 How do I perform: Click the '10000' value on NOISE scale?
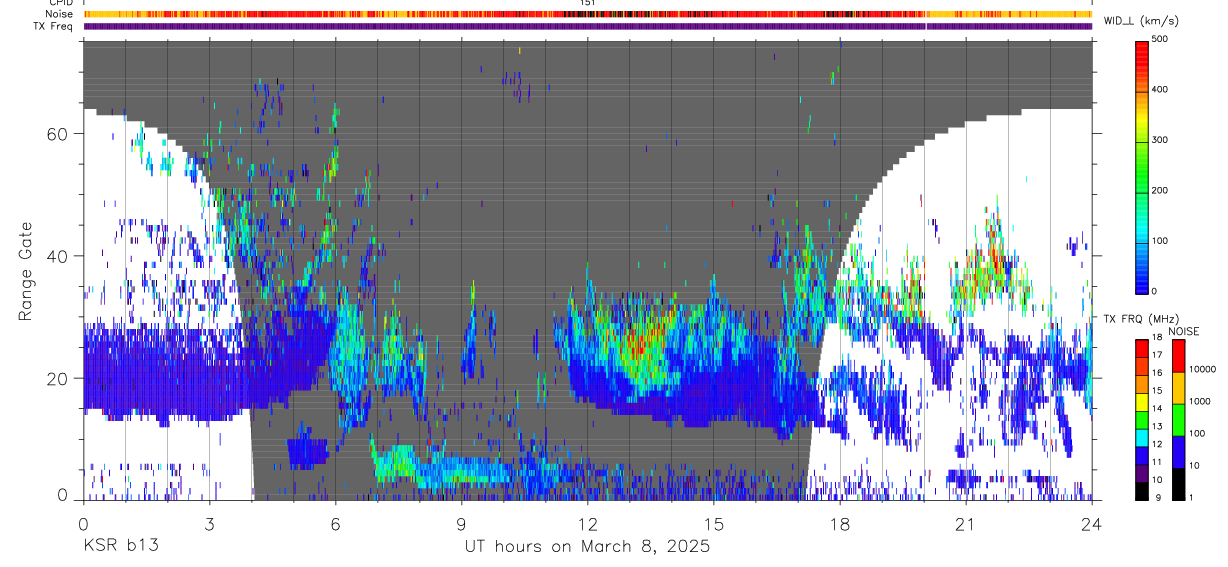pyautogui.click(x=1203, y=369)
